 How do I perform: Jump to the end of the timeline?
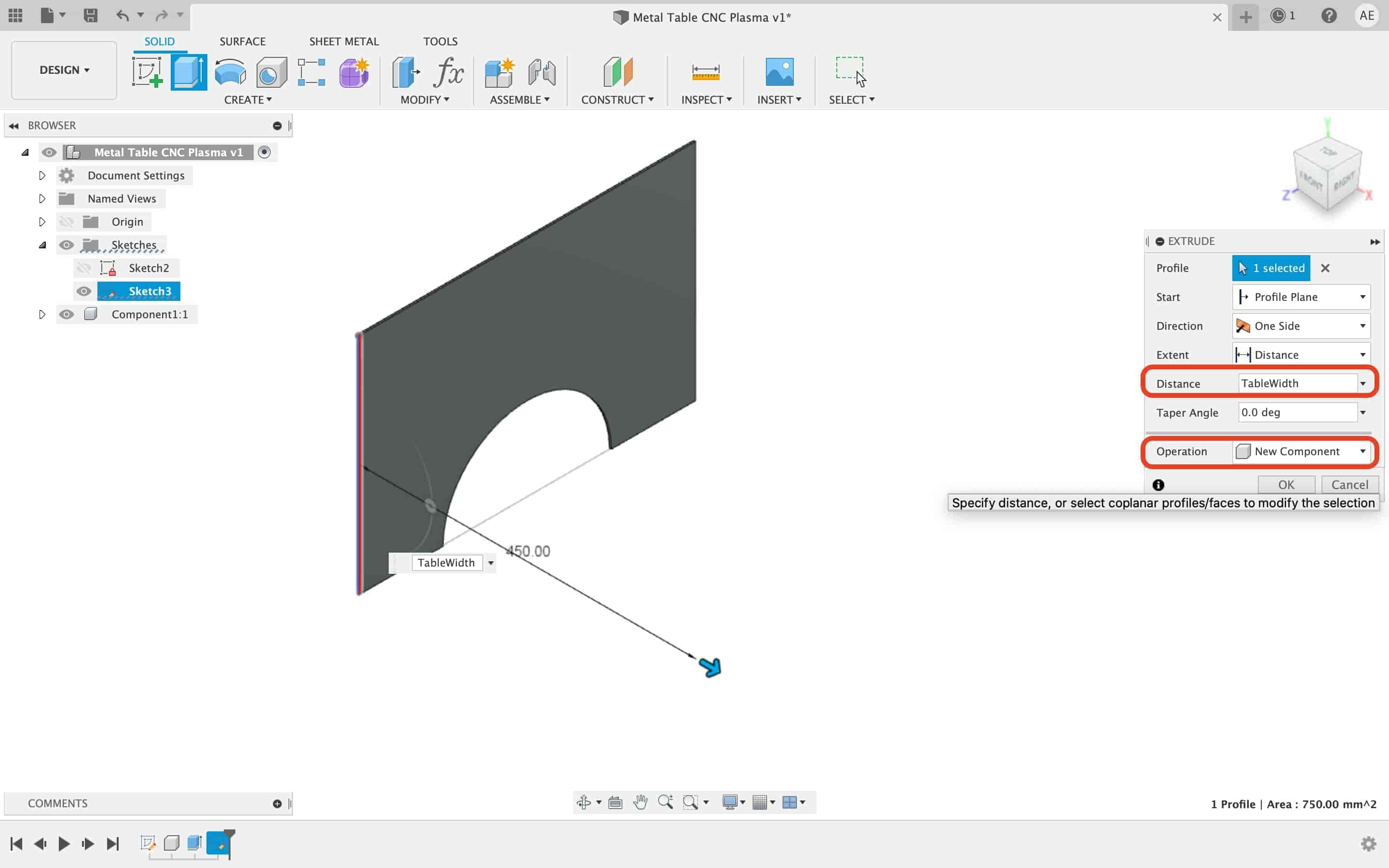(112, 844)
